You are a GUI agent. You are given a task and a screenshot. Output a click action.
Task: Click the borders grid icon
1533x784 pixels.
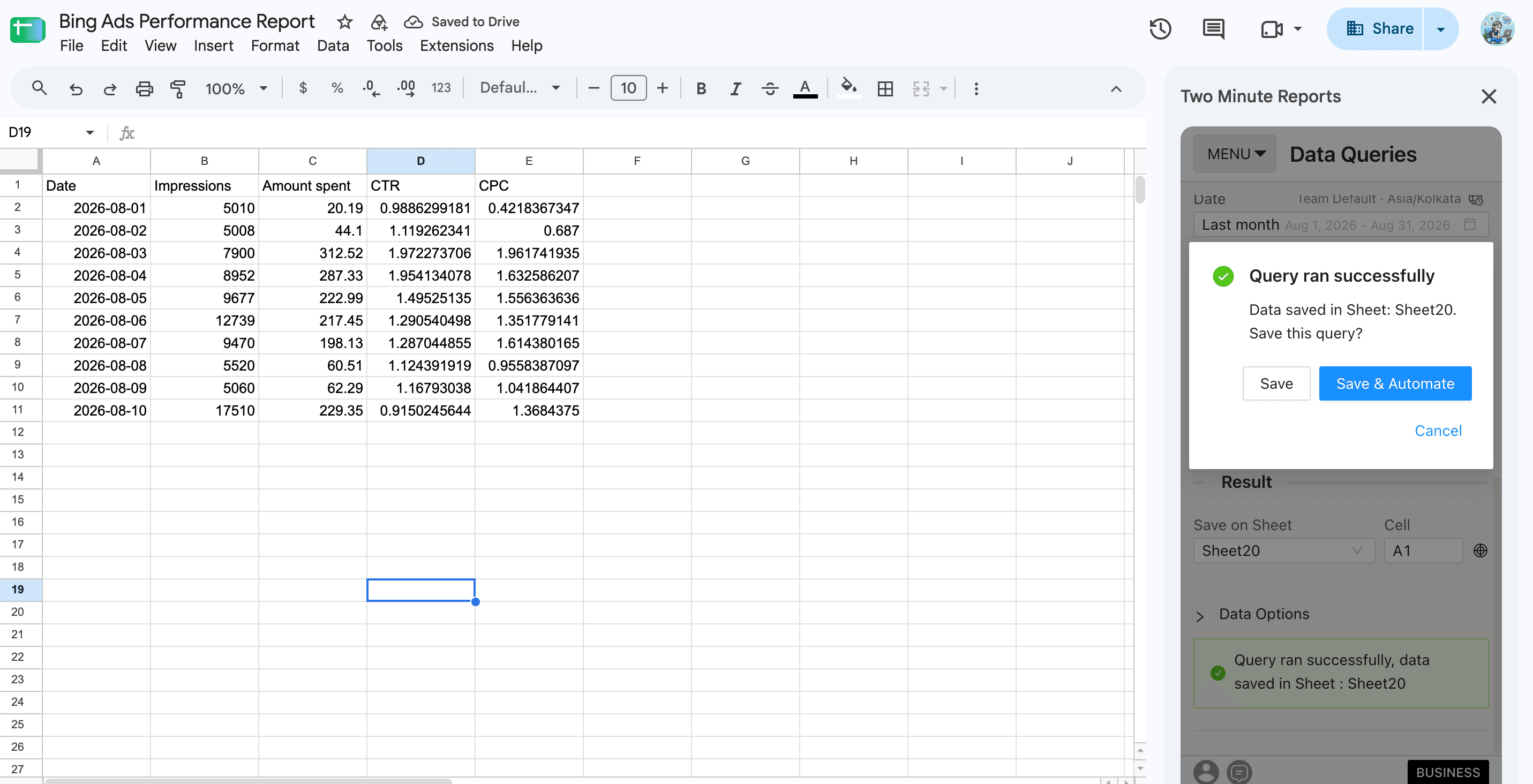pos(885,89)
